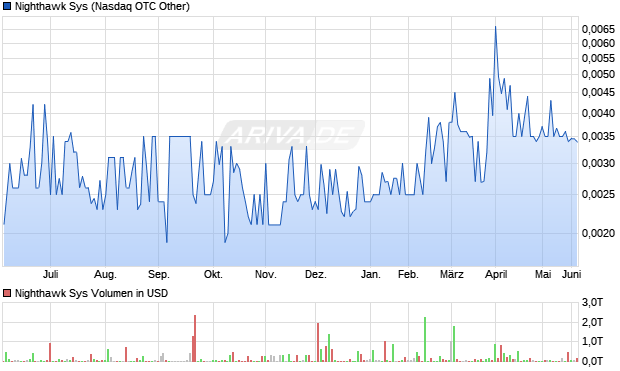This screenshot has width=620, height=371.
Task: Click the 0,0040 price axis value
Action: click(x=598, y=113)
